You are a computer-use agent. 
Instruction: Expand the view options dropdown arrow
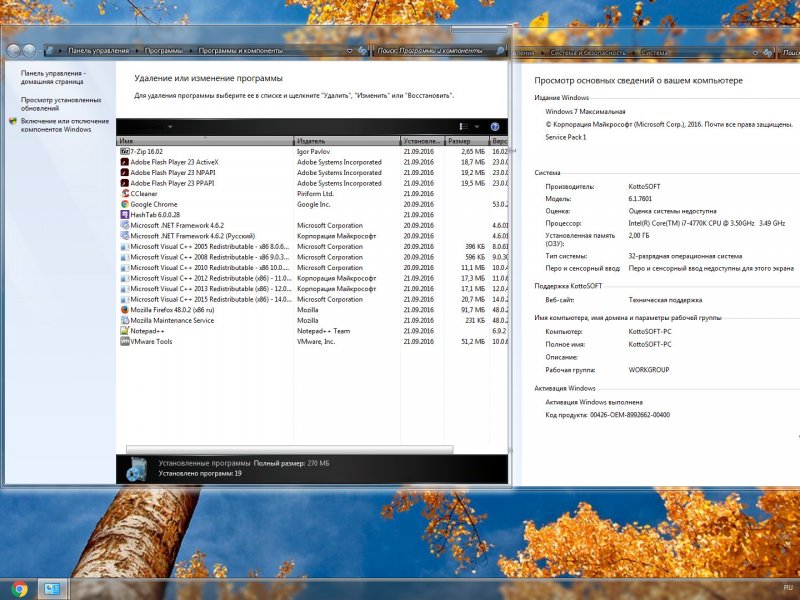(x=477, y=127)
